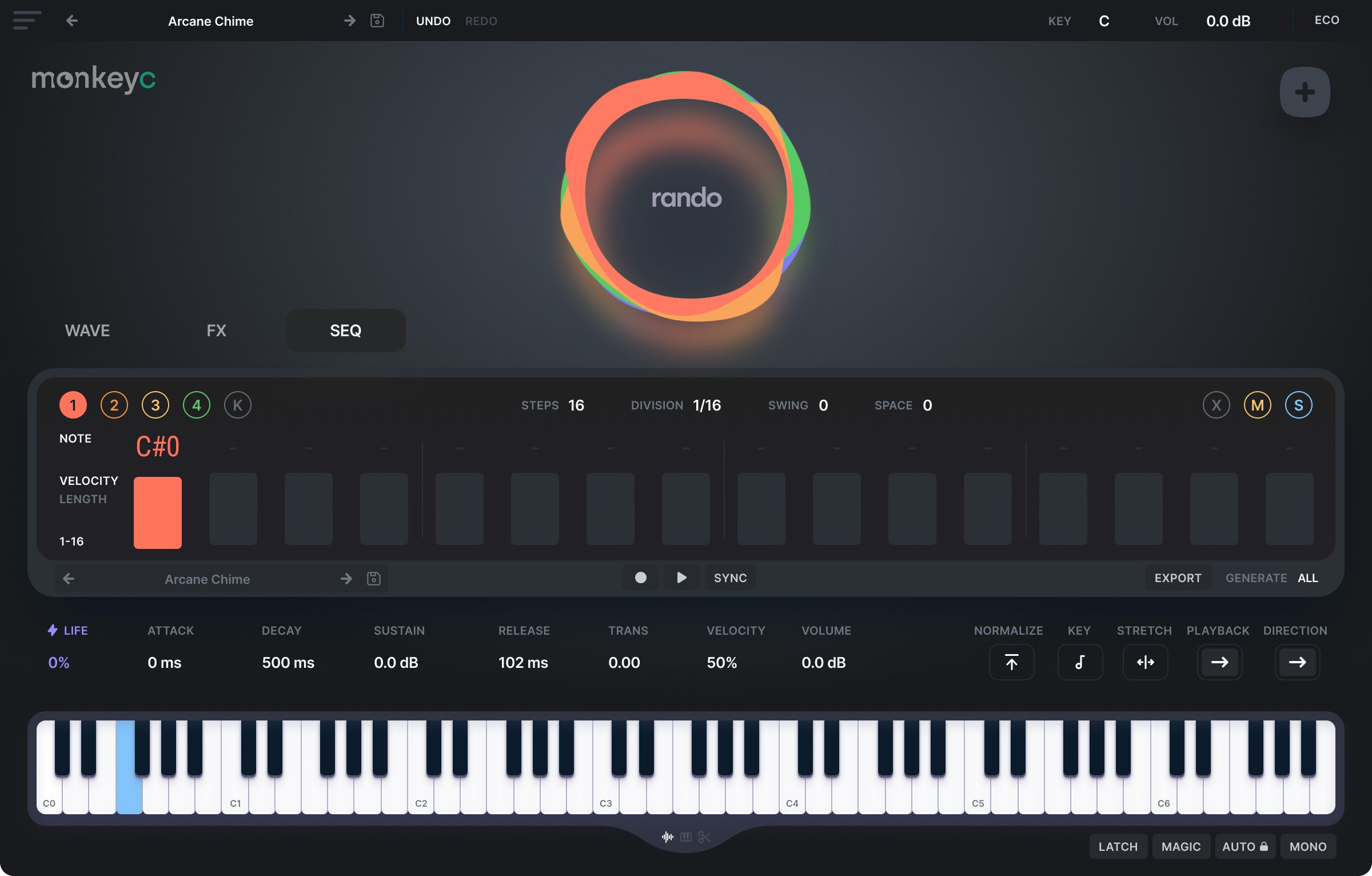Select the scissors icon below keyboard
Viewport: 1372px width, 876px height.
(x=704, y=837)
